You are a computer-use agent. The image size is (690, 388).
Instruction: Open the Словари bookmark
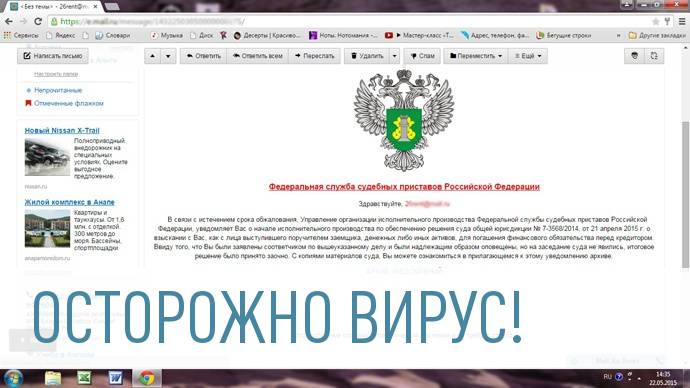pyautogui.click(x=113, y=35)
